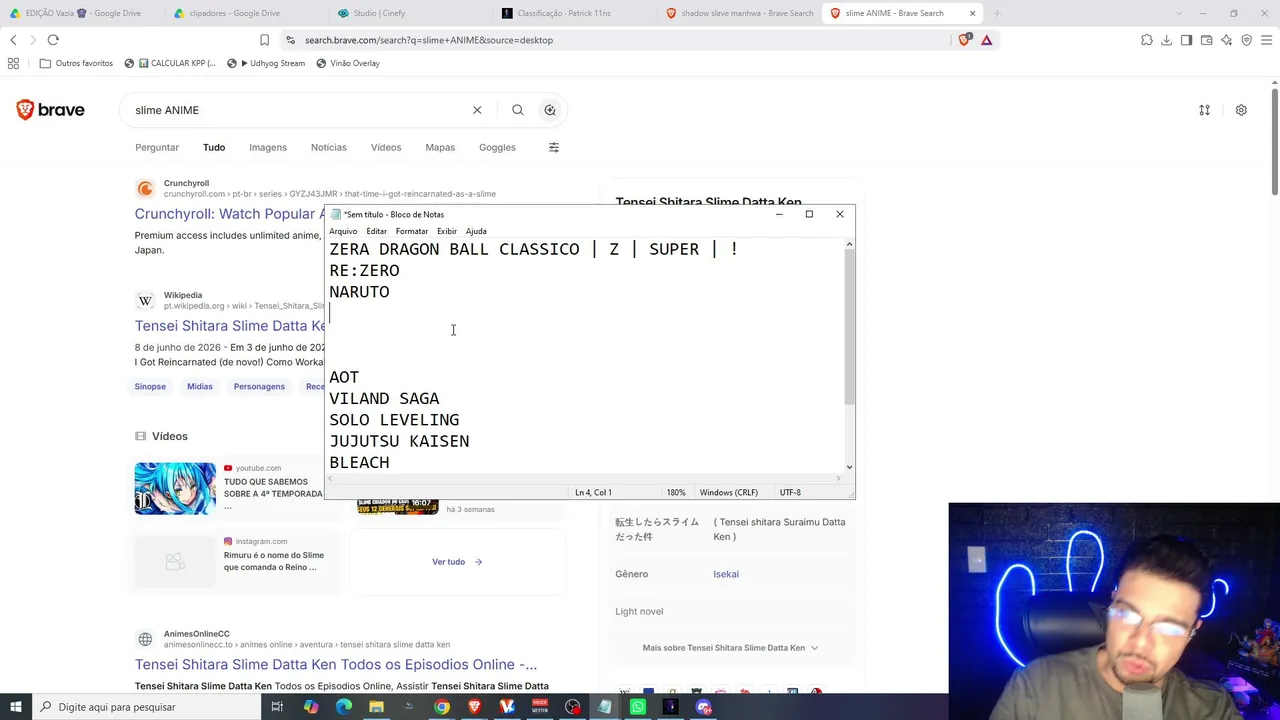The height and width of the screenshot is (720, 1280).
Task: Open Brave main hamburger menu
Action: click(x=1267, y=40)
